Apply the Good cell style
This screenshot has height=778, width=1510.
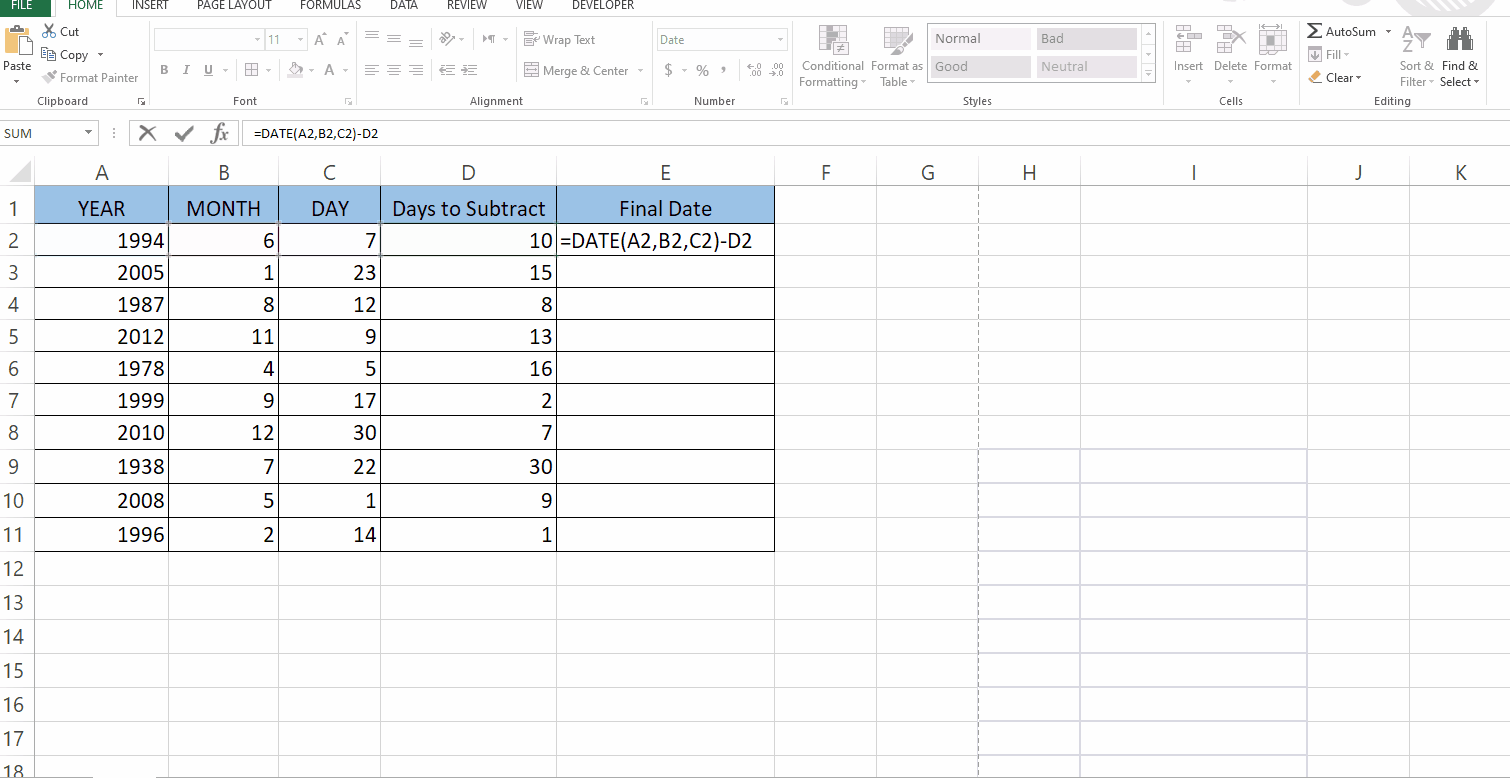click(979, 67)
